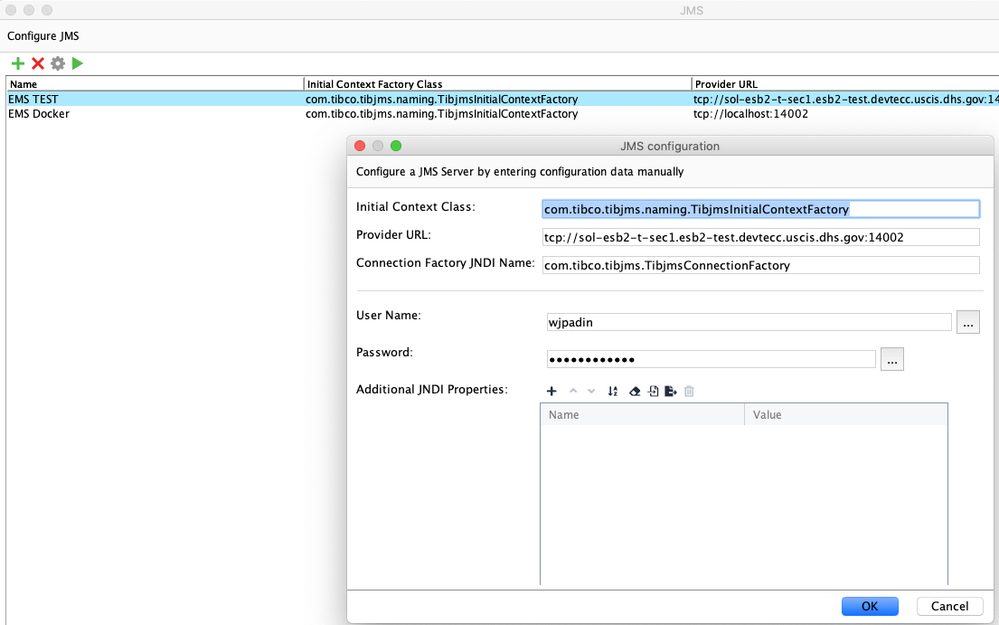Click the red X delete configuration icon

[38, 64]
